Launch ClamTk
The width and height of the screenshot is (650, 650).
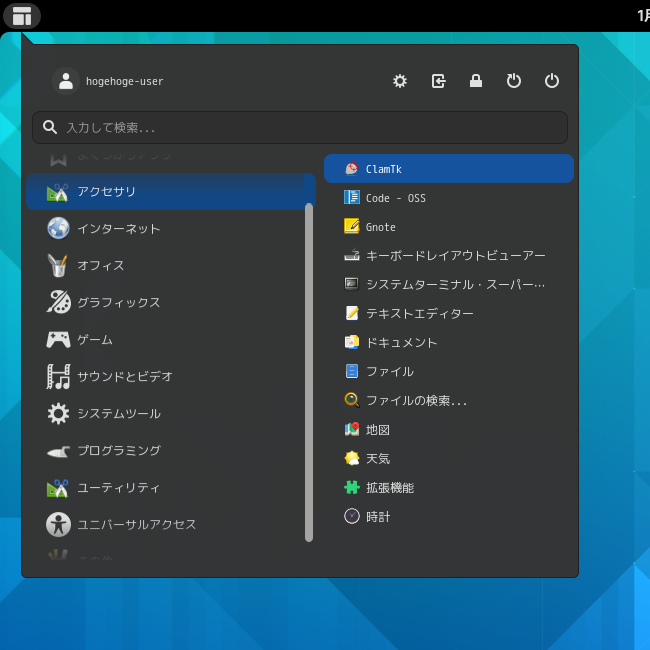449,169
